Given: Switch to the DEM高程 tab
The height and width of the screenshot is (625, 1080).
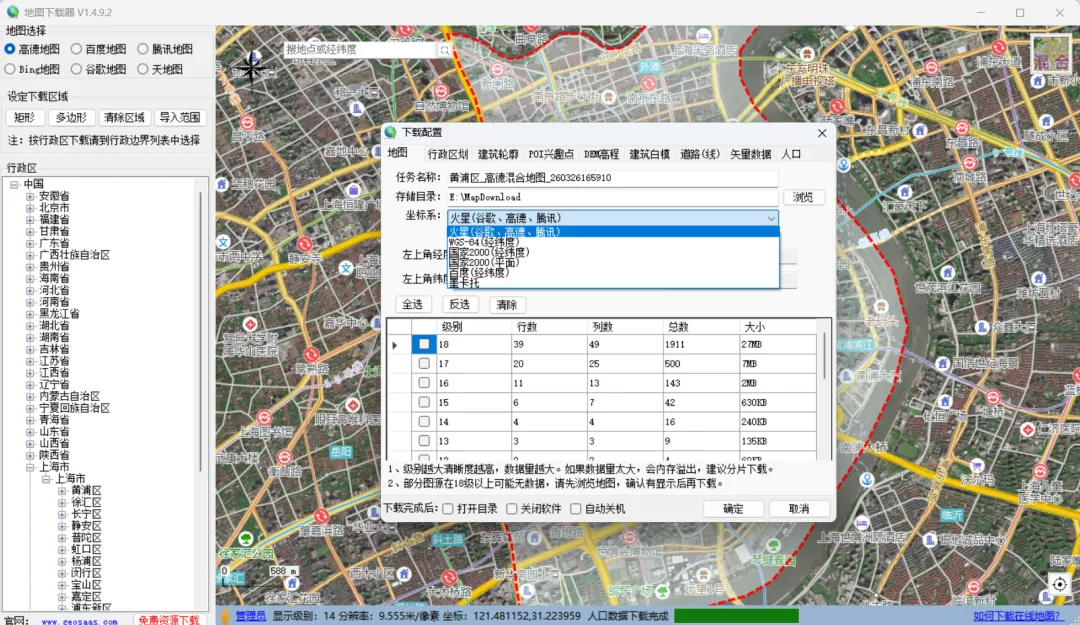Looking at the screenshot, I should [601, 154].
